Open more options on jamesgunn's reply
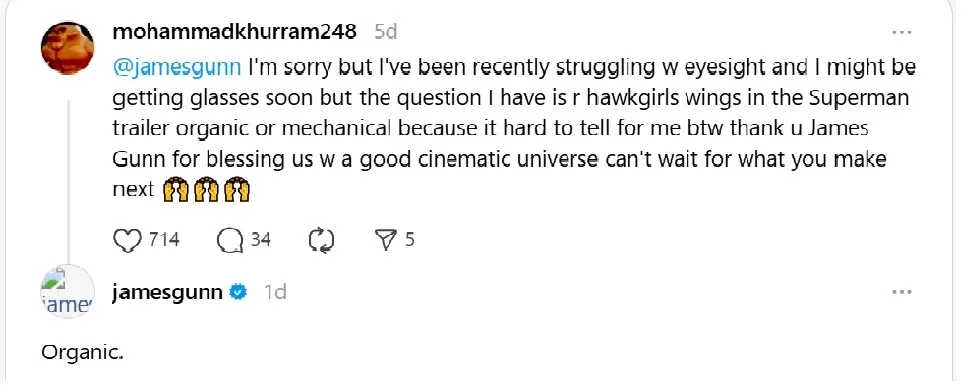This screenshot has height=392, width=972. (x=902, y=292)
